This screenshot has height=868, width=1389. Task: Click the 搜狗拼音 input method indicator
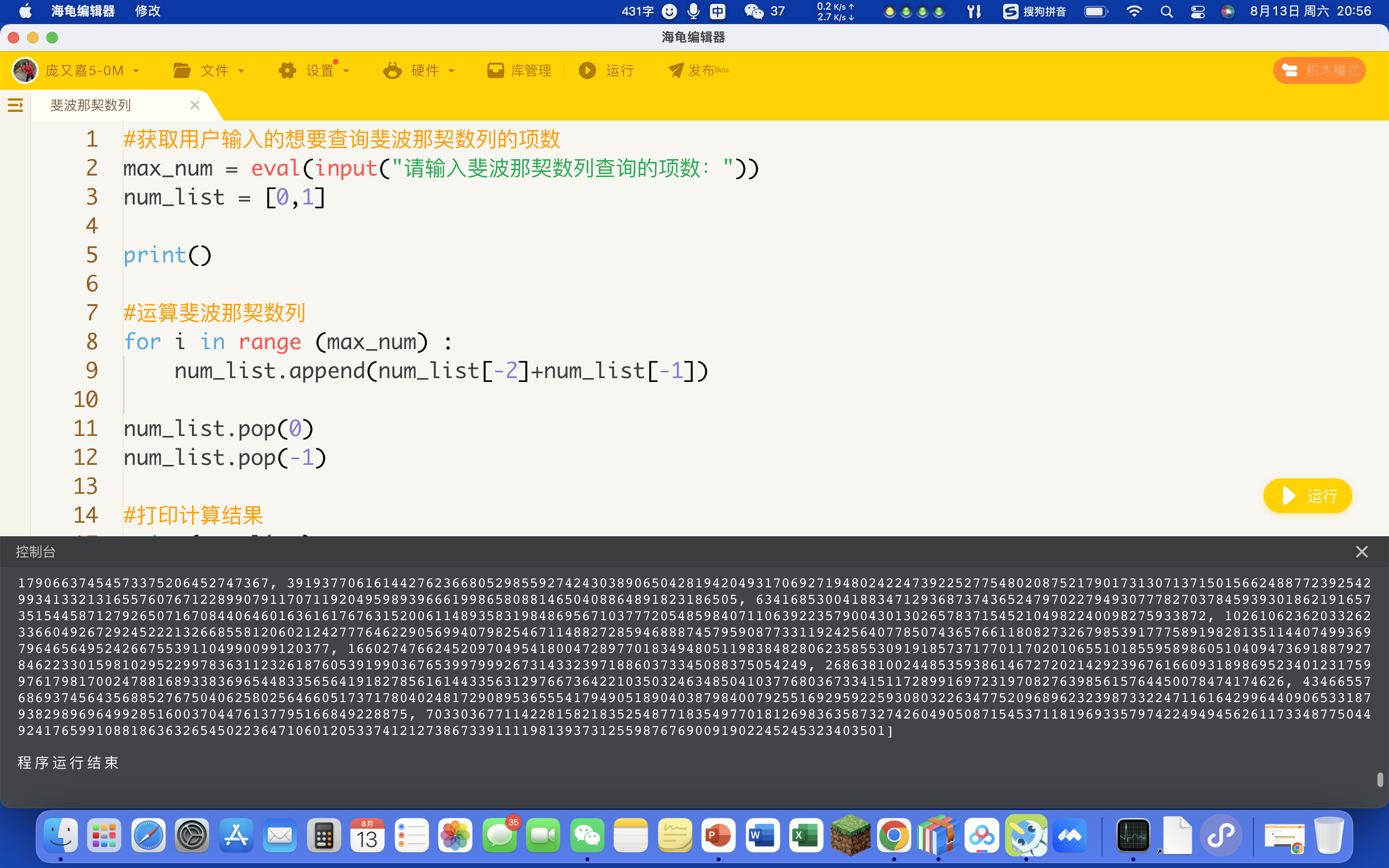[x=1035, y=11]
